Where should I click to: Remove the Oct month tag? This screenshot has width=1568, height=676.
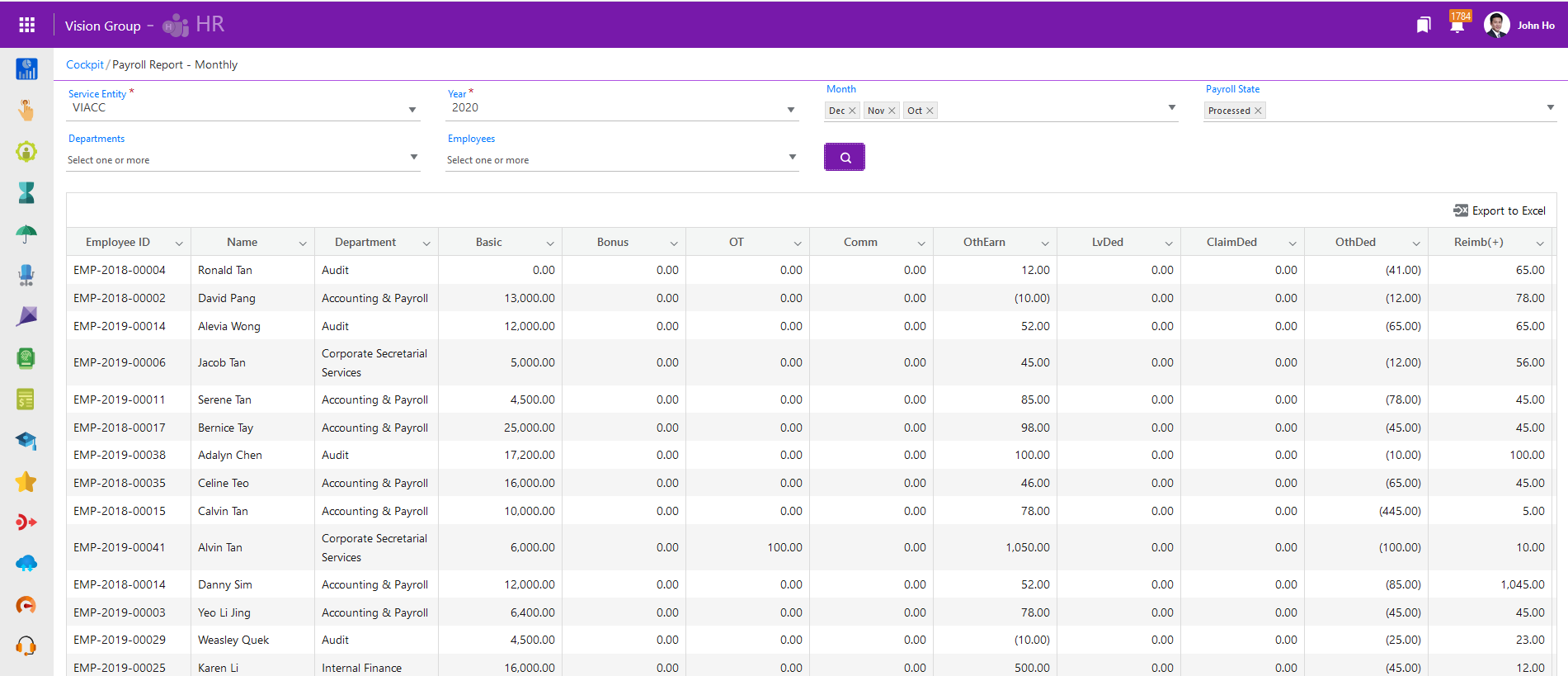click(x=930, y=111)
